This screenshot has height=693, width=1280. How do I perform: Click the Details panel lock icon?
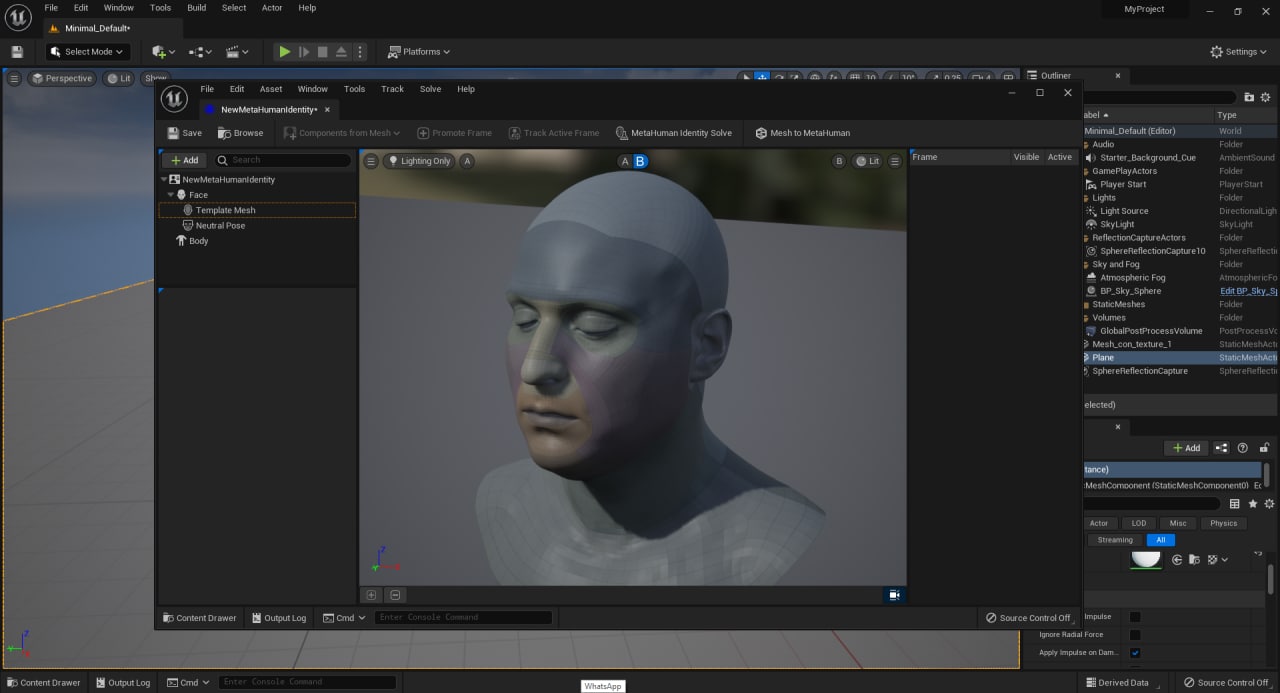[x=1264, y=448]
